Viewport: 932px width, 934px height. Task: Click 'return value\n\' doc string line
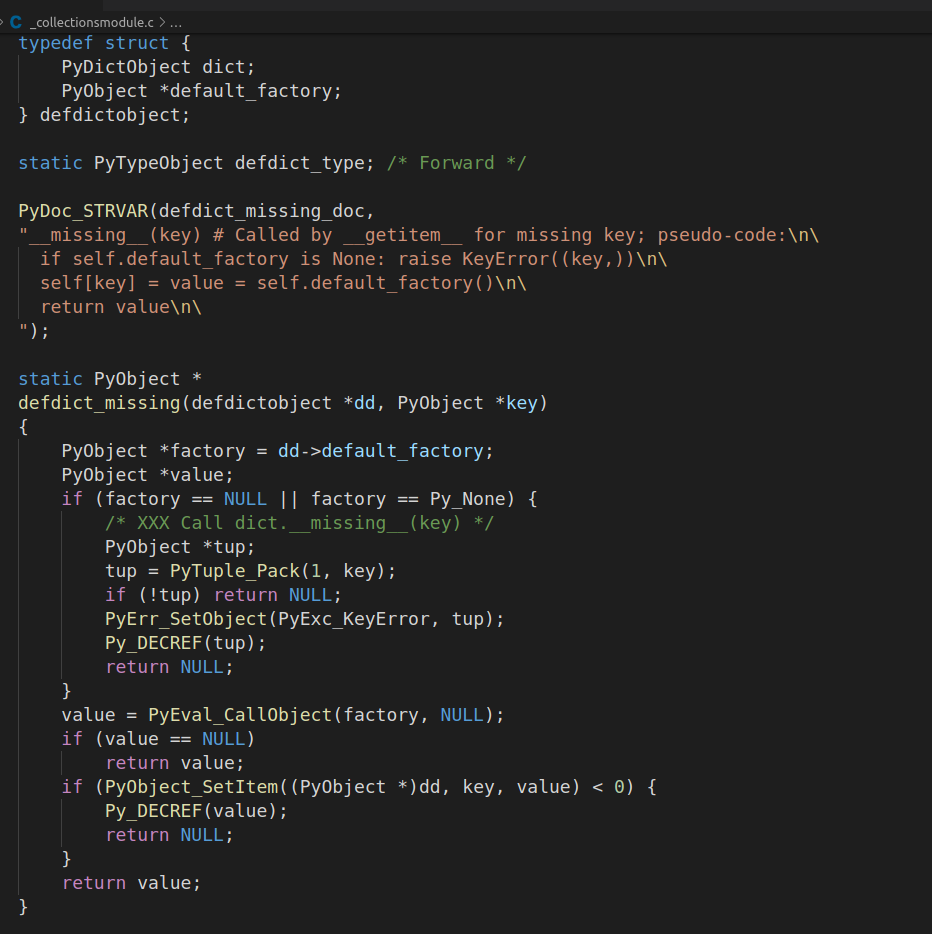coord(121,307)
